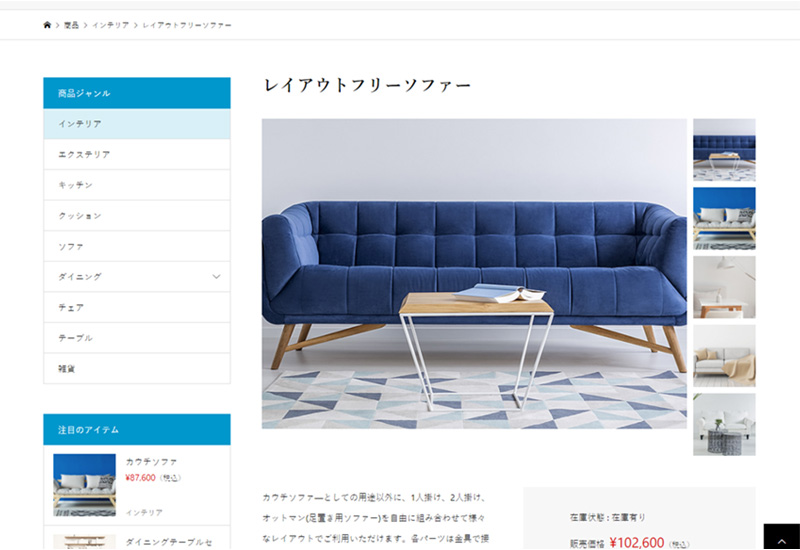The image size is (800, 550).
Task: Open the インテリア category in sidebar
Action: click(137, 124)
